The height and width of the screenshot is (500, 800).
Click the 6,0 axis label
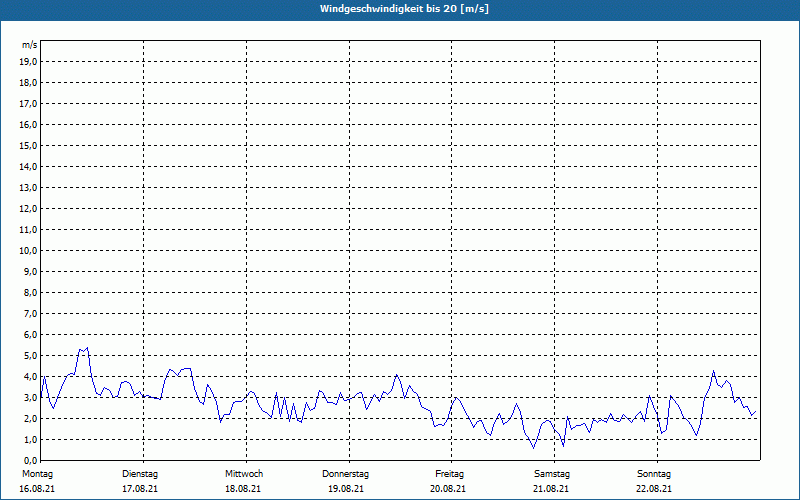click(30, 335)
